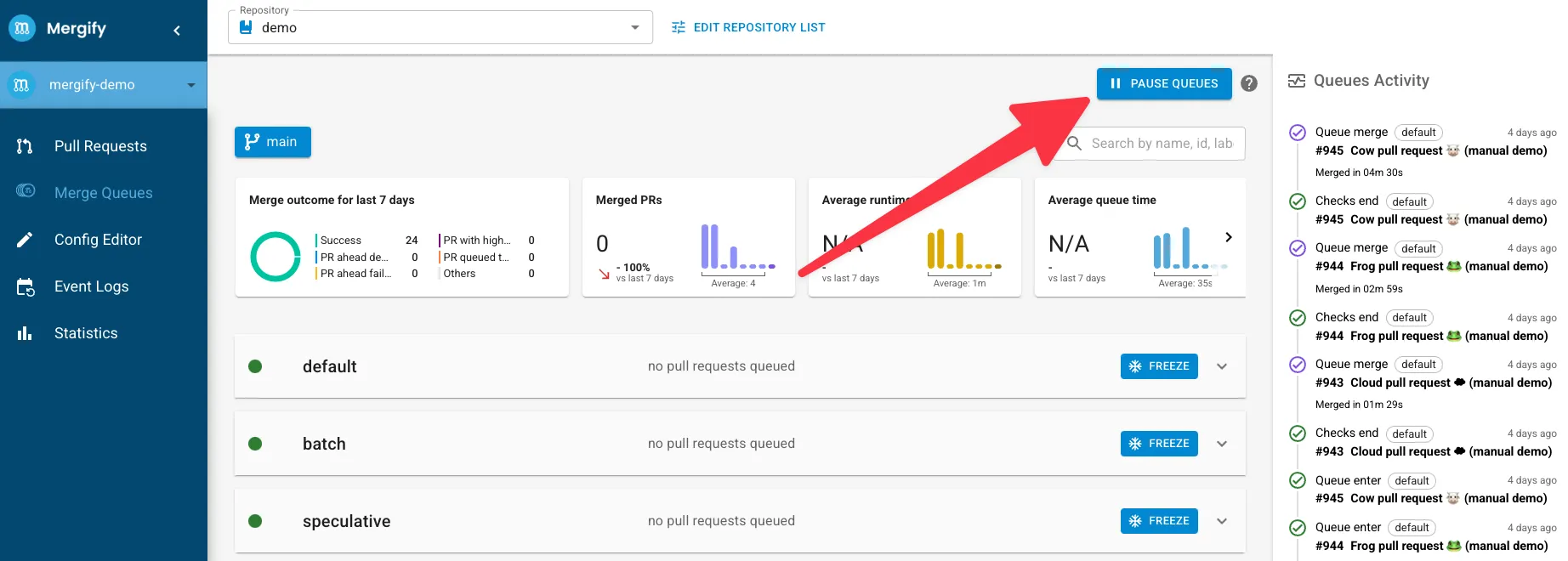Image resolution: width=1568 pixels, height=561 pixels.
Task: Open Config Editor in sidebar
Action: pos(98,240)
